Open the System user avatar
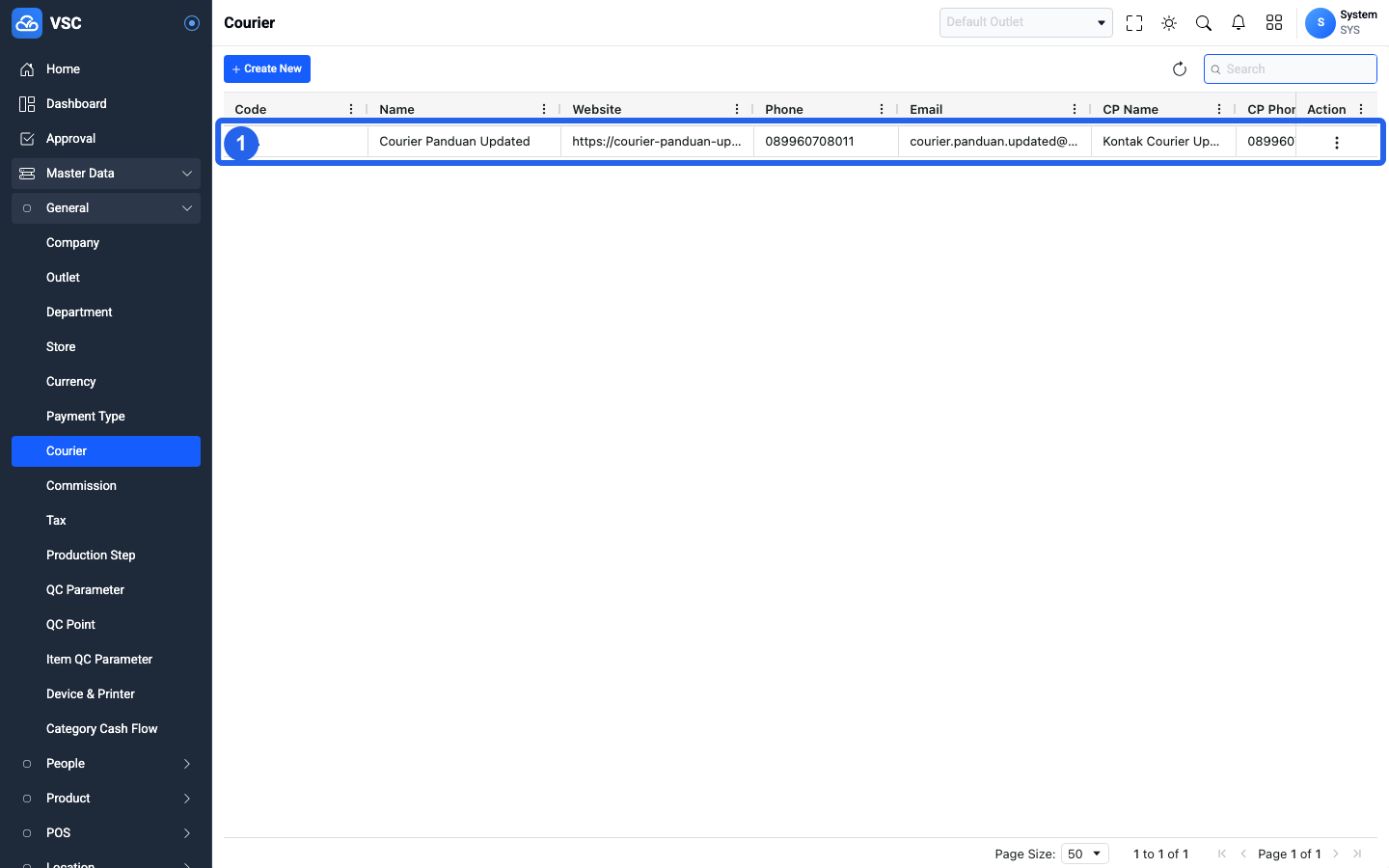This screenshot has width=1389, height=868. (x=1321, y=23)
